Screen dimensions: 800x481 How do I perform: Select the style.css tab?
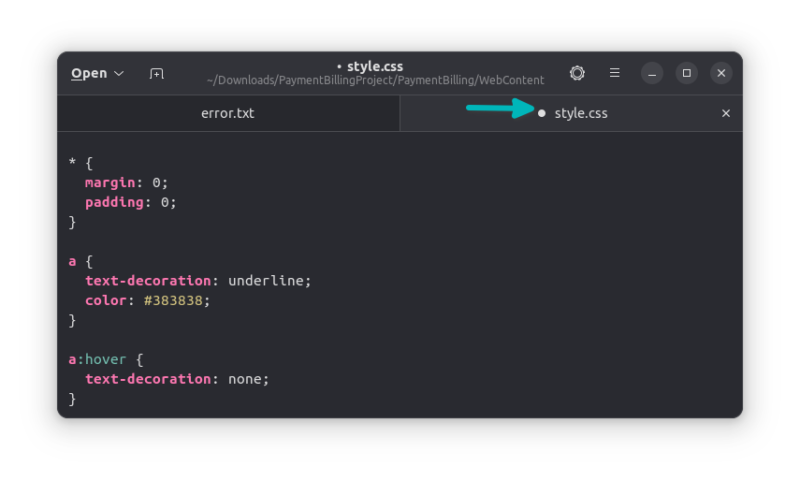click(x=581, y=113)
